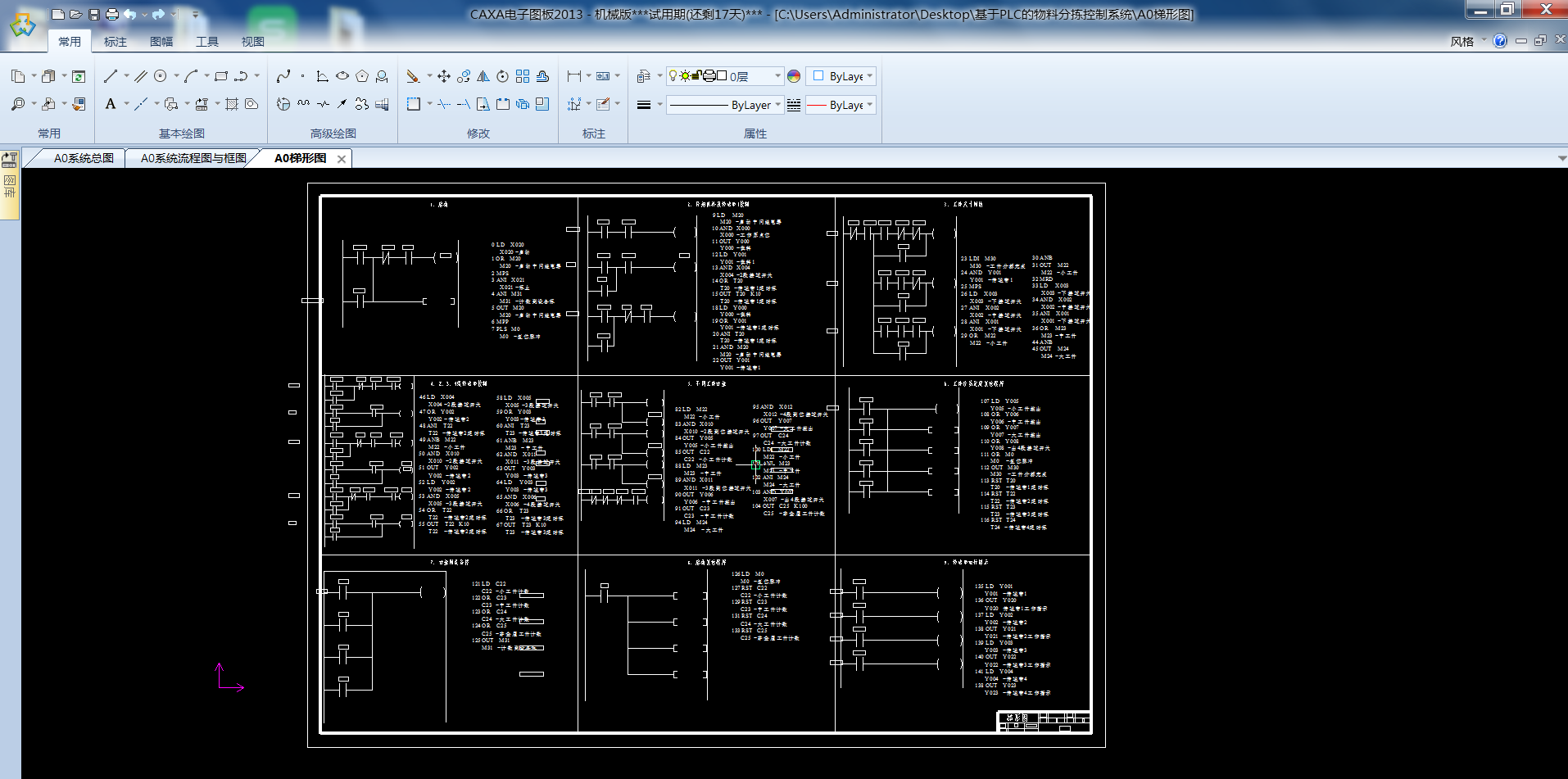The width and height of the screenshot is (1568, 779).
Task: Toggle the layer printer plot icon
Action: point(709,76)
